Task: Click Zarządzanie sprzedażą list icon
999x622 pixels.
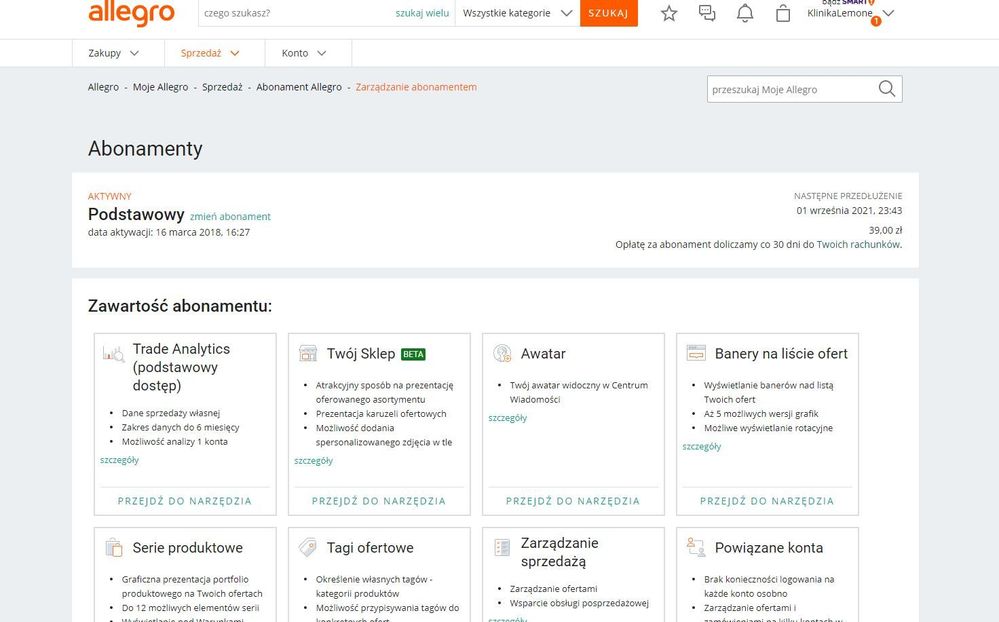Action: [x=503, y=547]
